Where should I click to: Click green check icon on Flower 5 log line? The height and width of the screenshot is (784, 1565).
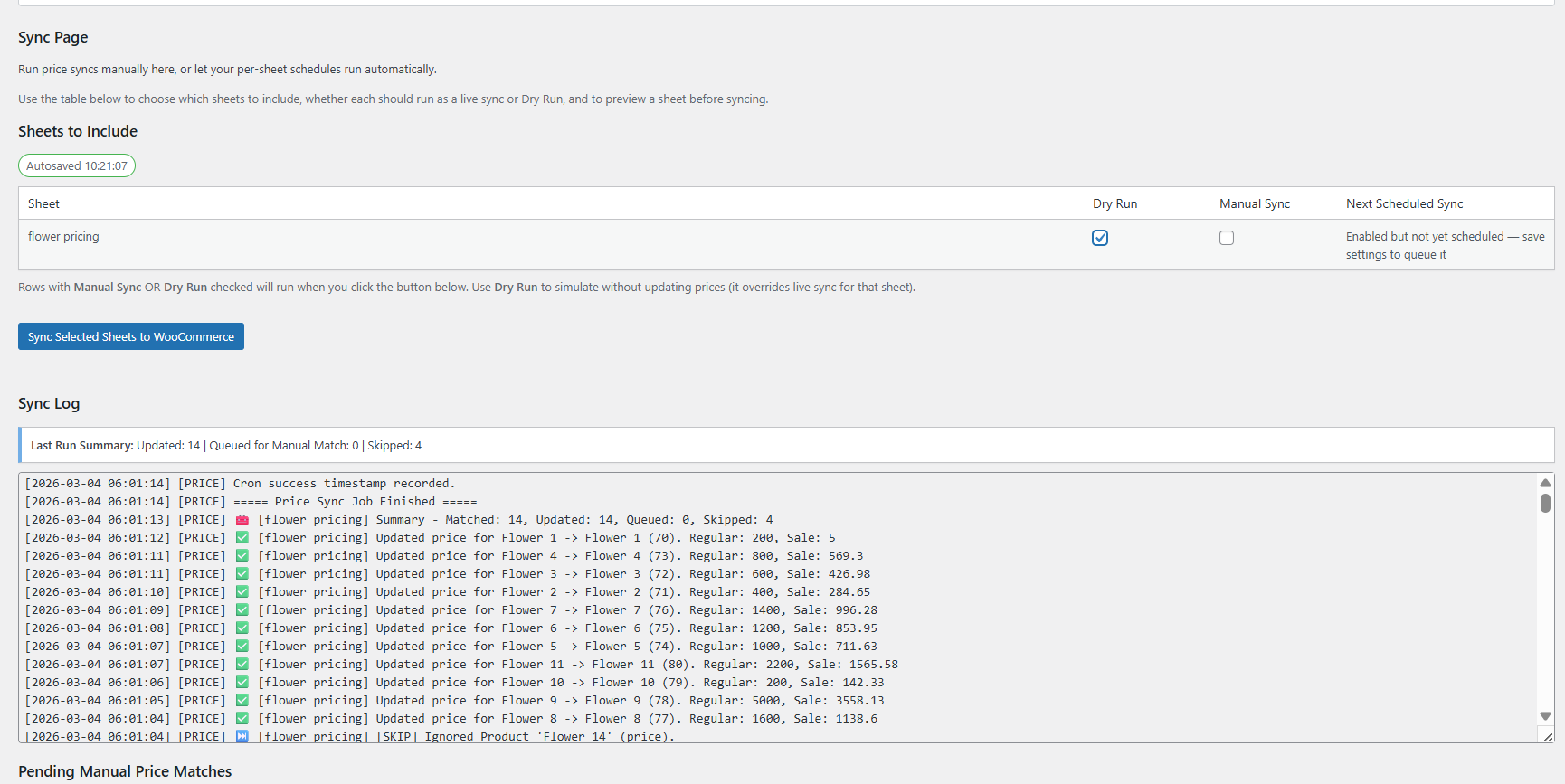click(x=242, y=646)
